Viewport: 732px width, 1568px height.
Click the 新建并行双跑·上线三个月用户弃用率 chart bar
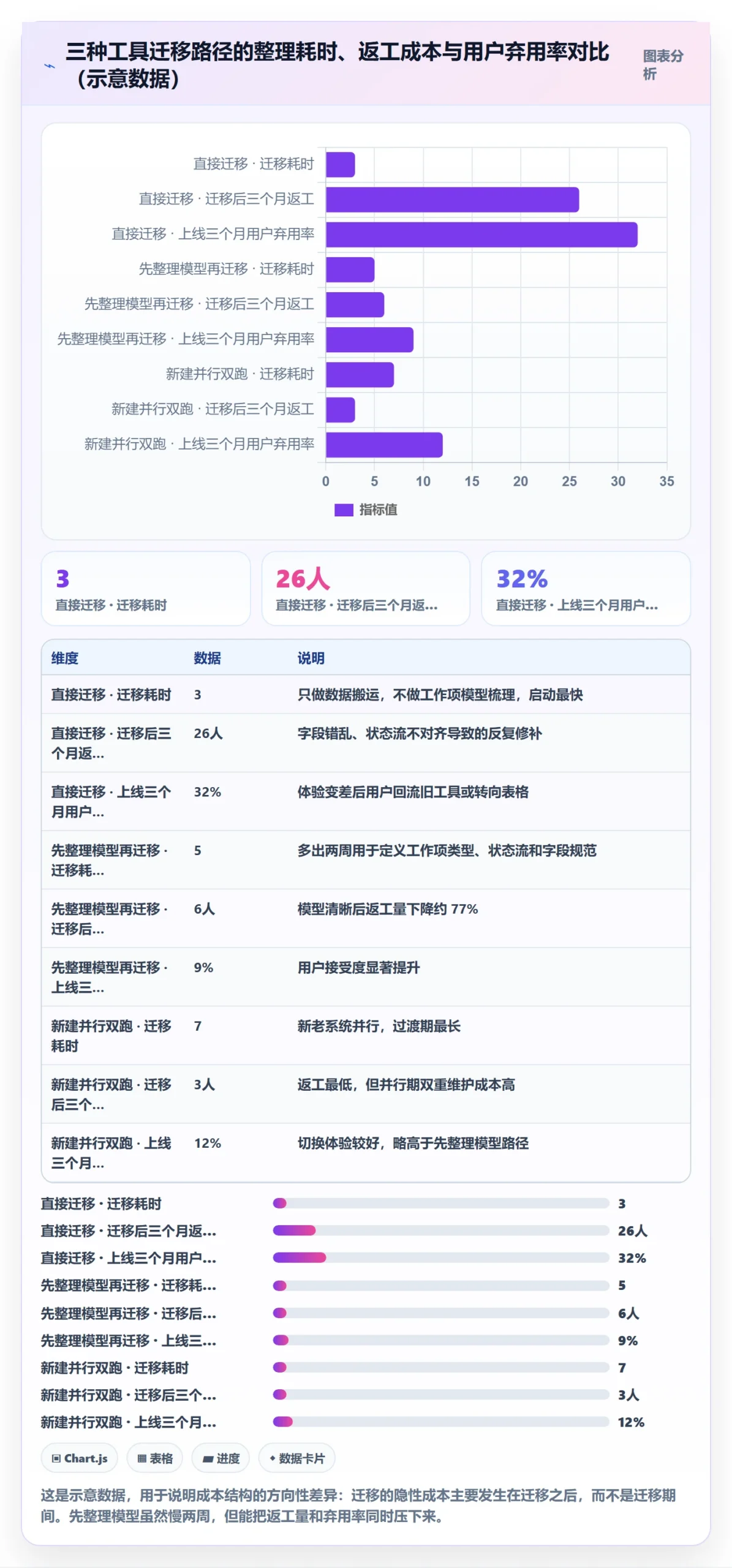(384, 445)
